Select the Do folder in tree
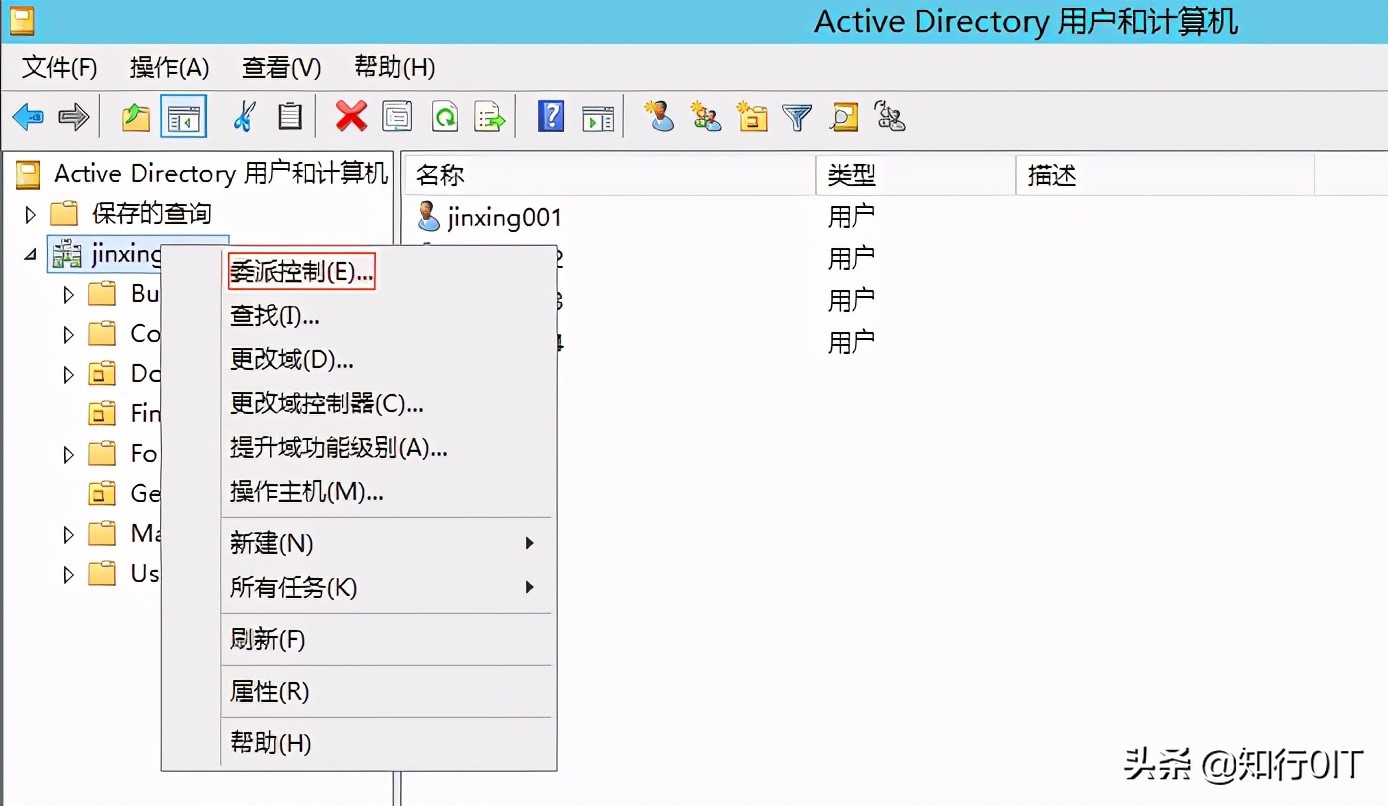This screenshot has height=806, width=1388. [145, 373]
